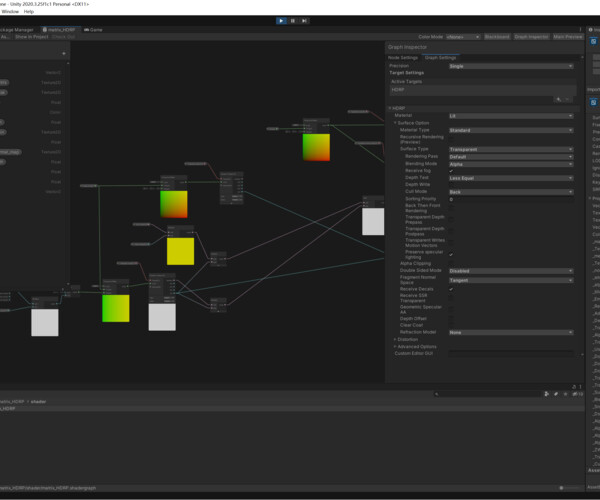Open Blending Mode dropdown set to Alpha
This screenshot has width=600, height=500.
[x=511, y=164]
